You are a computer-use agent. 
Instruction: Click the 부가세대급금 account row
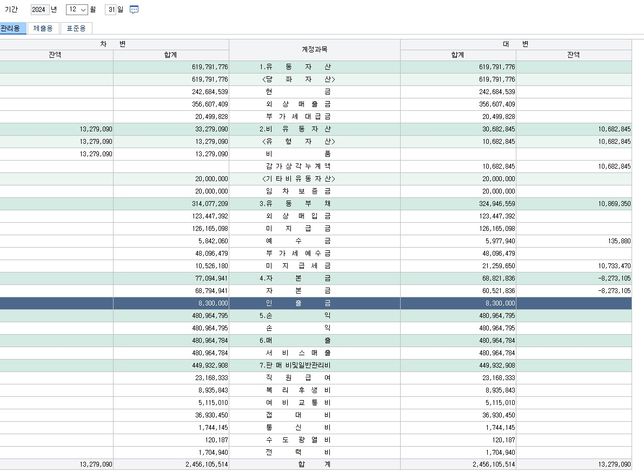coord(315,116)
